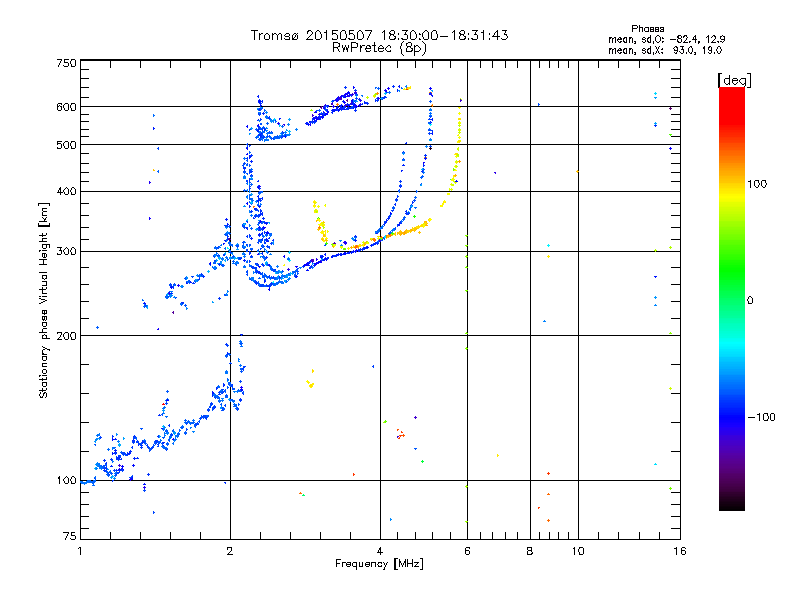Select the 'mean, sd,X: 93.0, 19.0' line
The height and width of the screenshot is (600, 800).
click(x=665, y=50)
